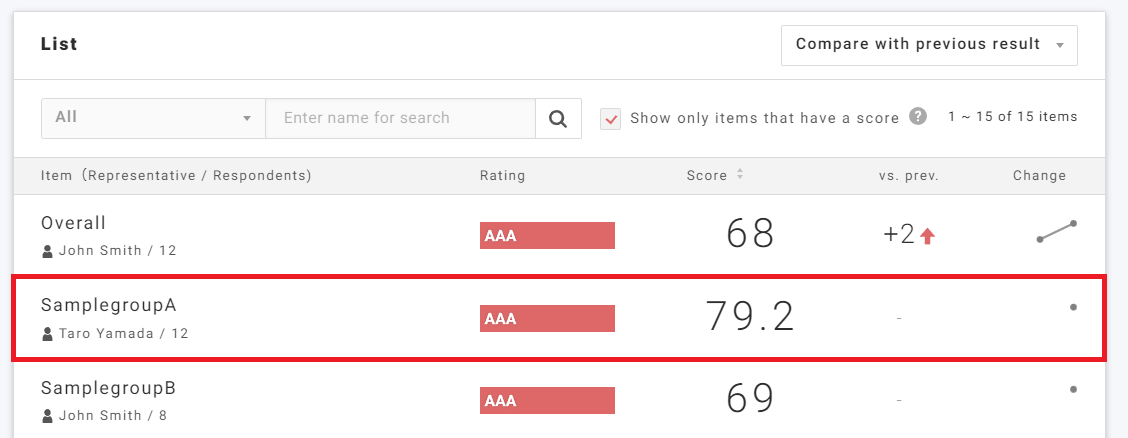Click the vs. prev. column header

click(x=908, y=176)
